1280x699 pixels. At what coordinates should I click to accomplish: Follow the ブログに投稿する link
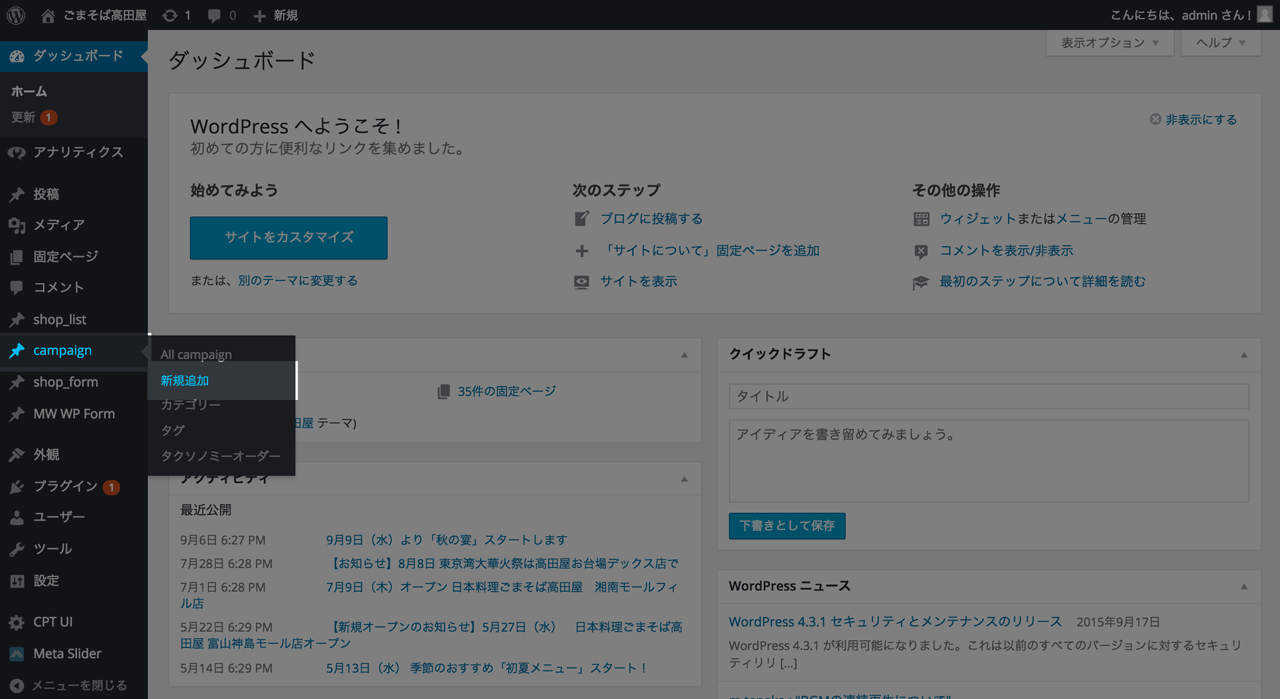pyautogui.click(x=651, y=219)
